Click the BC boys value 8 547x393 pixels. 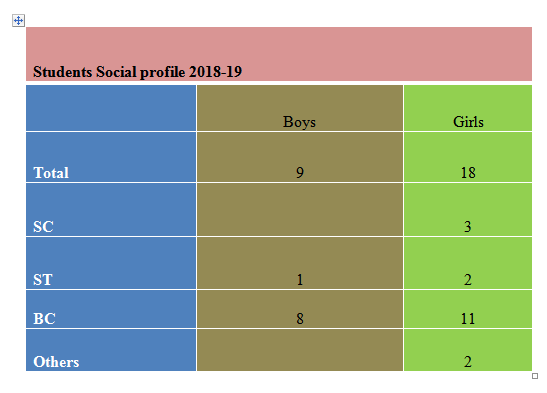point(300,318)
